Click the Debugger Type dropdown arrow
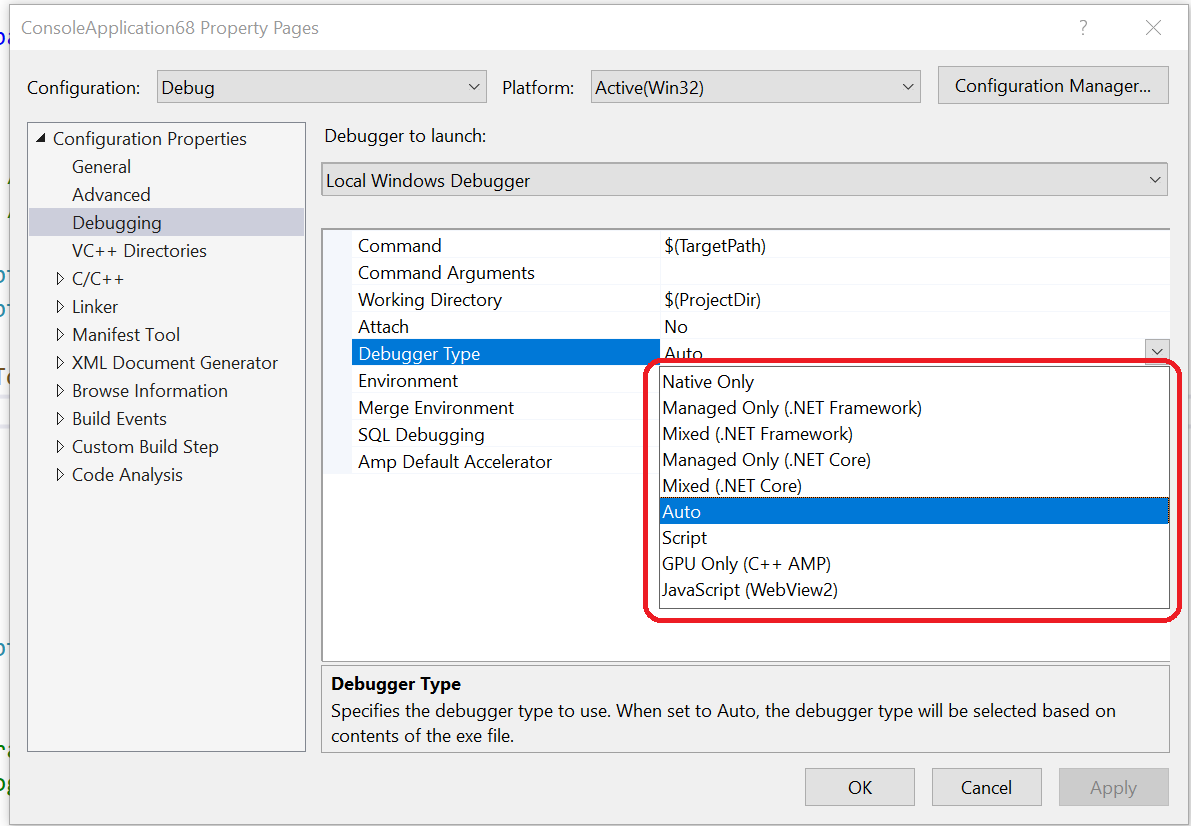The image size is (1191, 826). tap(1157, 351)
